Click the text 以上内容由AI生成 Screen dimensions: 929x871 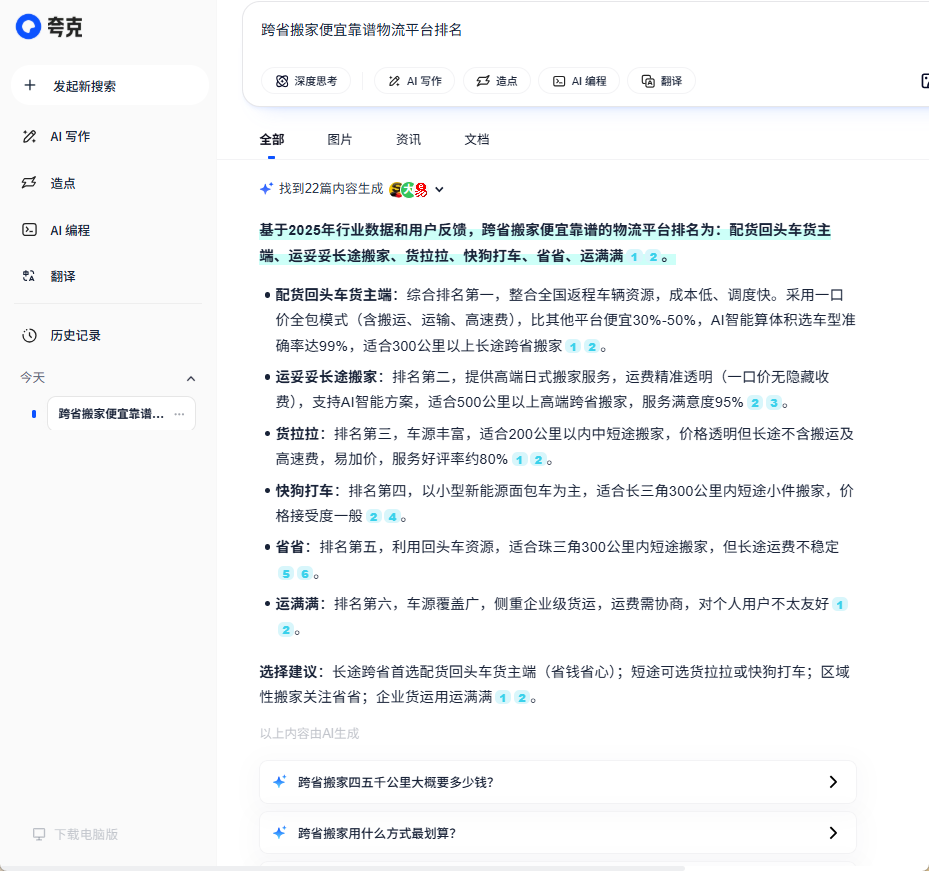click(x=310, y=734)
